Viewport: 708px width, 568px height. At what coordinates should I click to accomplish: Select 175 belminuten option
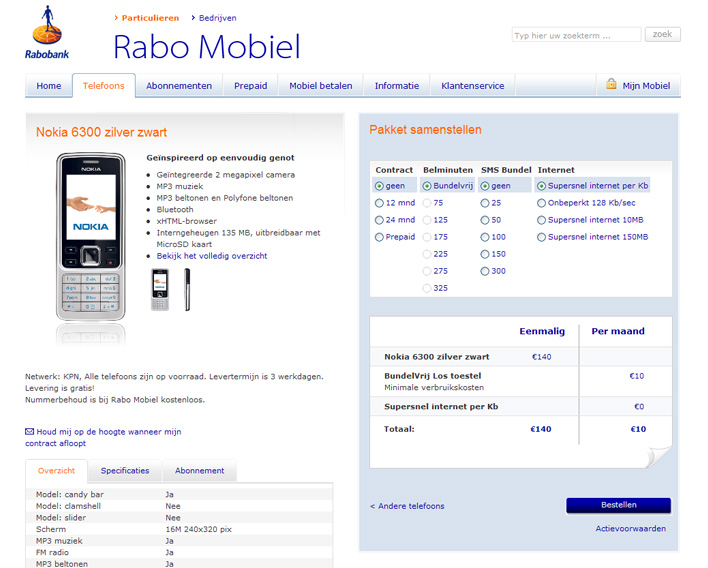427,237
